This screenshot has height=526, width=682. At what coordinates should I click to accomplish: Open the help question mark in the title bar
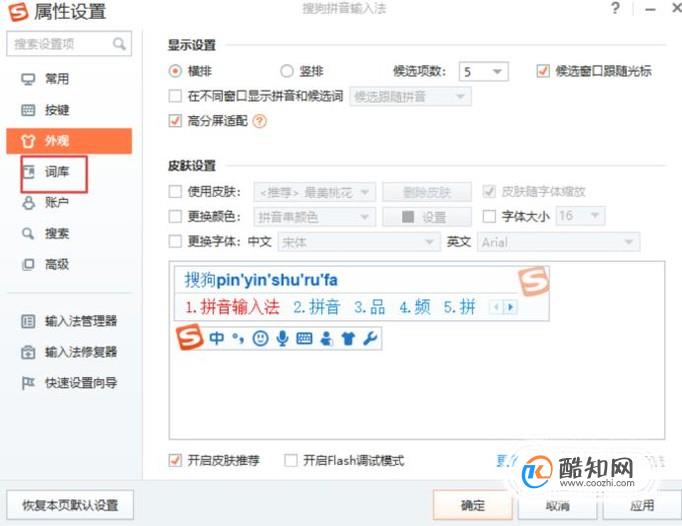coord(615,8)
